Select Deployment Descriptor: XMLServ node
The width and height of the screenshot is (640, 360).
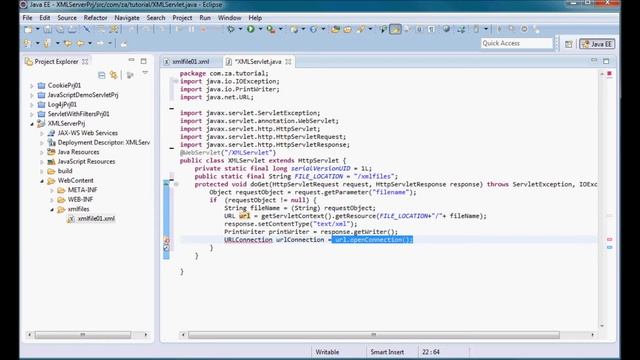pyautogui.click(x=104, y=142)
